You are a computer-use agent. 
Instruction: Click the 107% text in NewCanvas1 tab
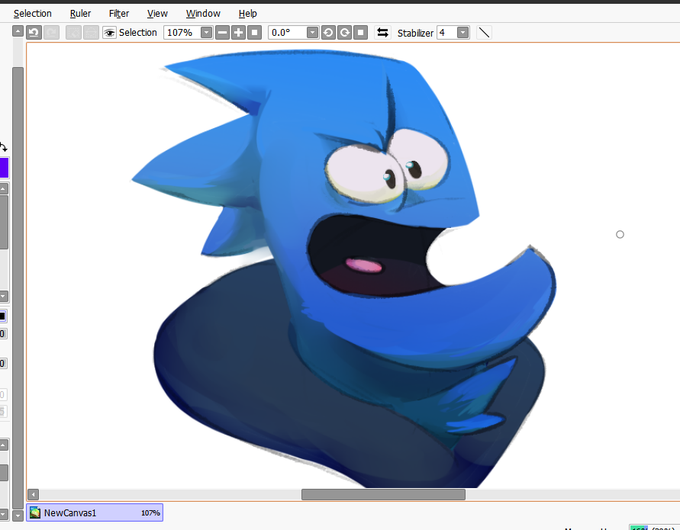[x=150, y=513]
